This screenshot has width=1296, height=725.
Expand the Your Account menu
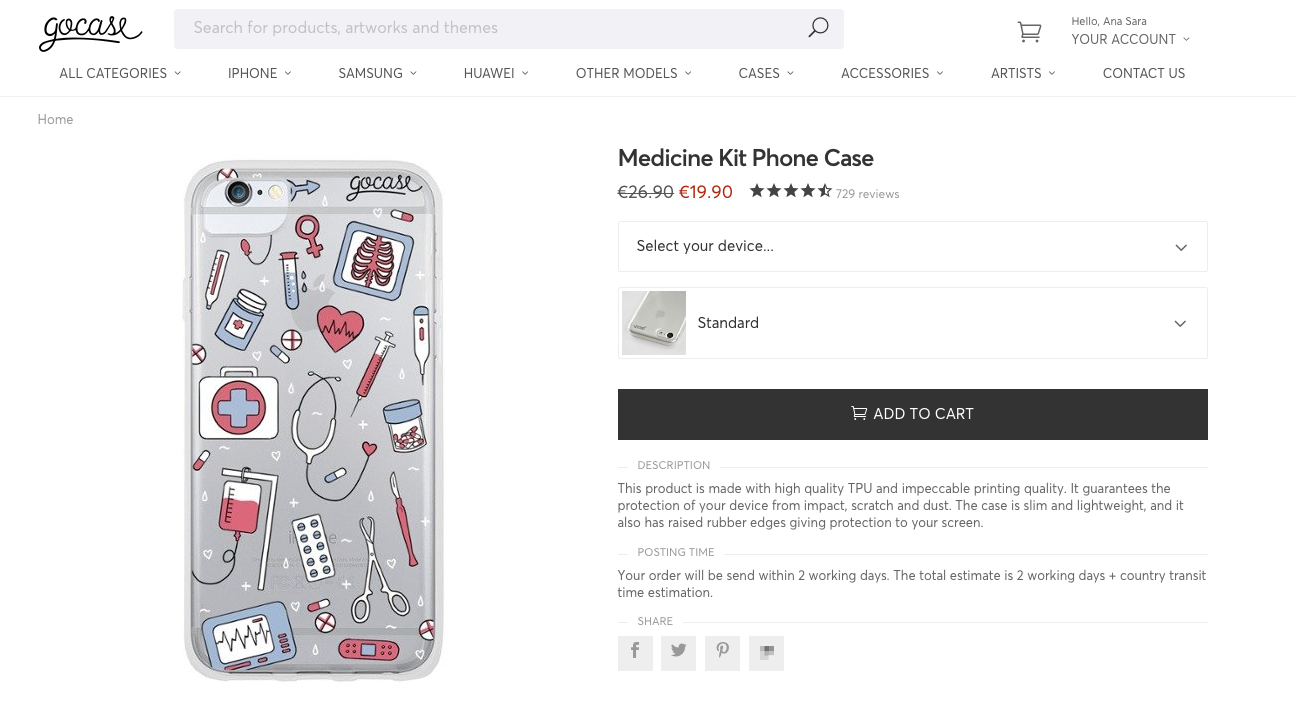coord(1130,39)
